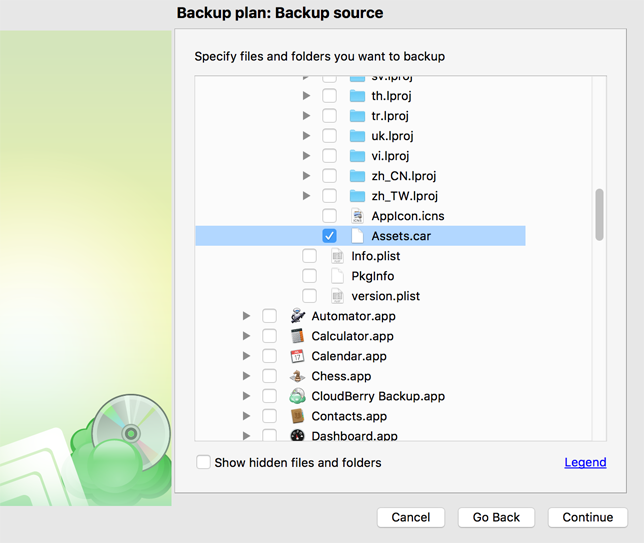This screenshot has width=644, height=543.
Task: Expand the th.lproj folder
Action: click(306, 96)
